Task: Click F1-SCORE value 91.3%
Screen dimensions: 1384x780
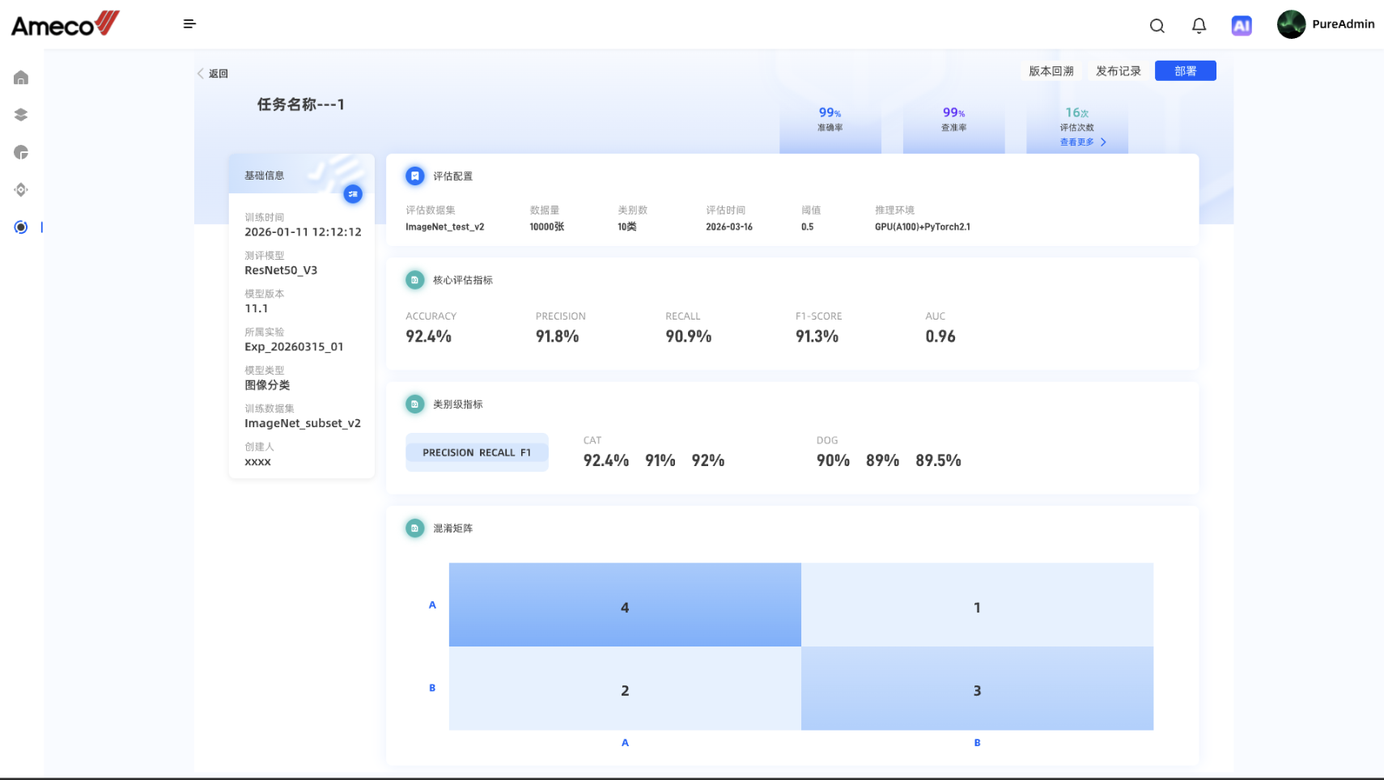Action: tap(817, 336)
